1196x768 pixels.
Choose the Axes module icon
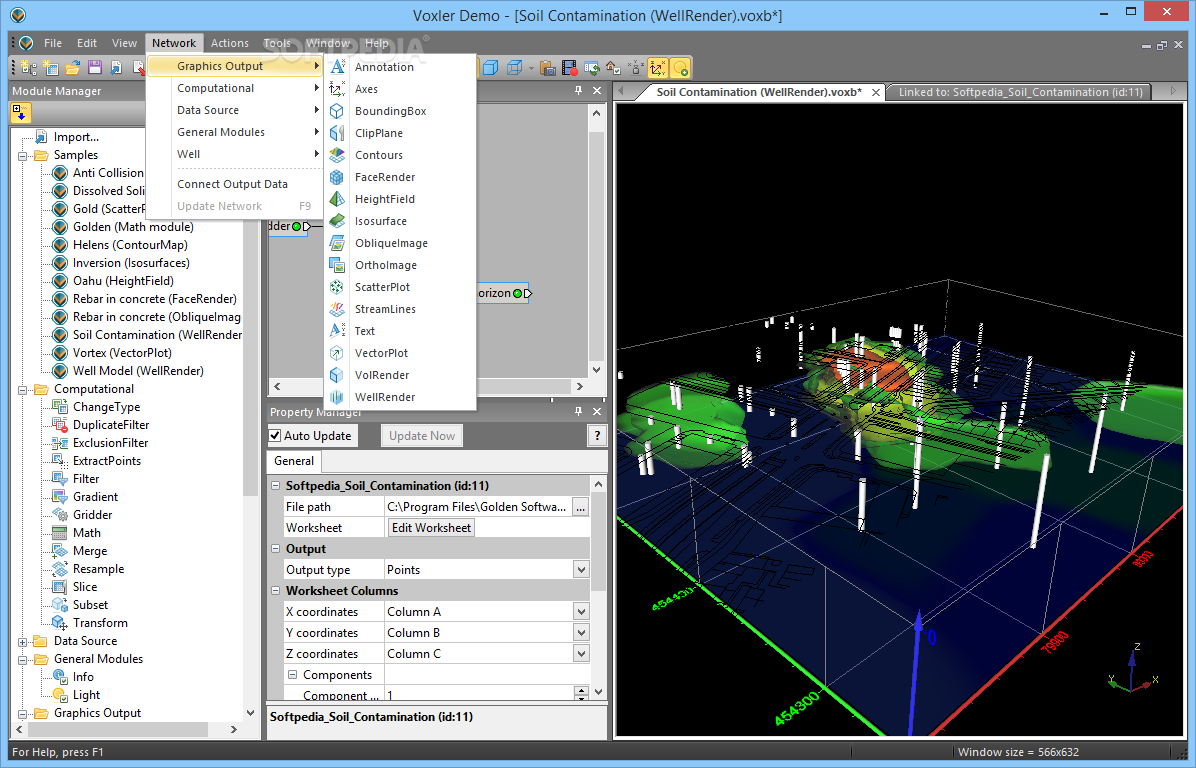click(x=337, y=88)
